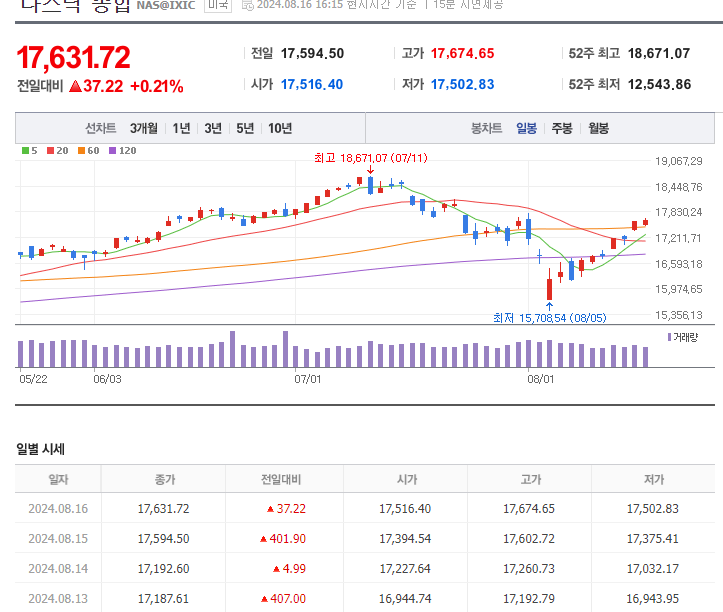Select the 월봉 monthly candle chart
Viewport: 723px width, 612px height.
coord(599,128)
